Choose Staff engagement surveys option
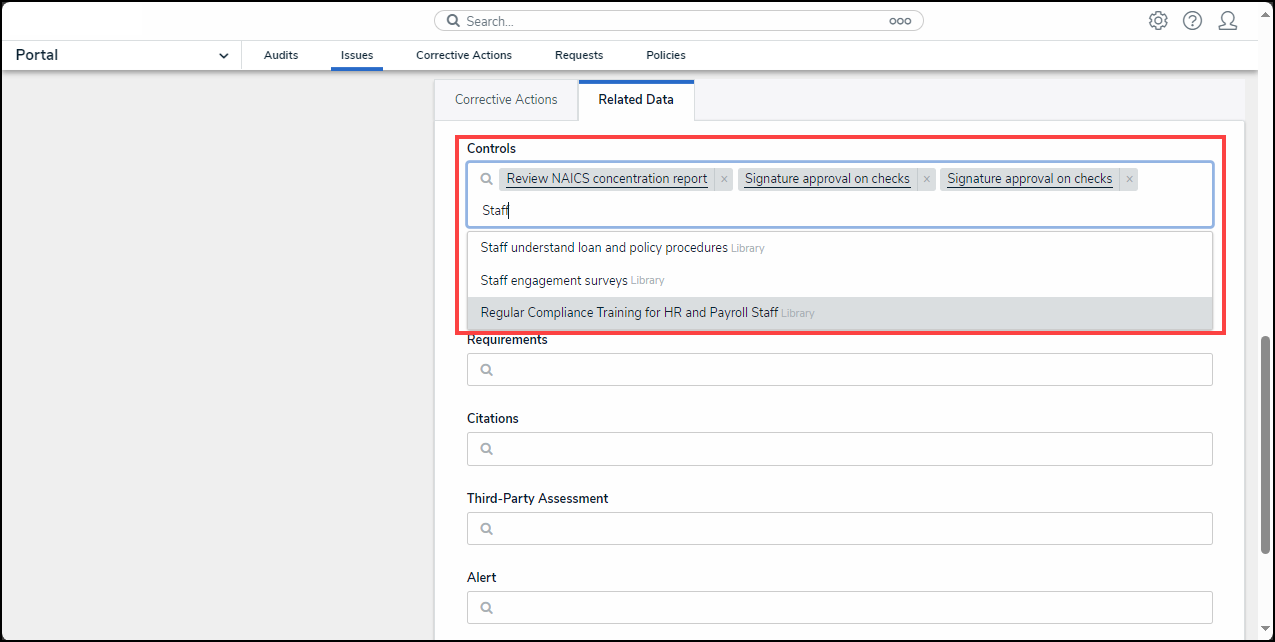1275x642 pixels. click(553, 280)
